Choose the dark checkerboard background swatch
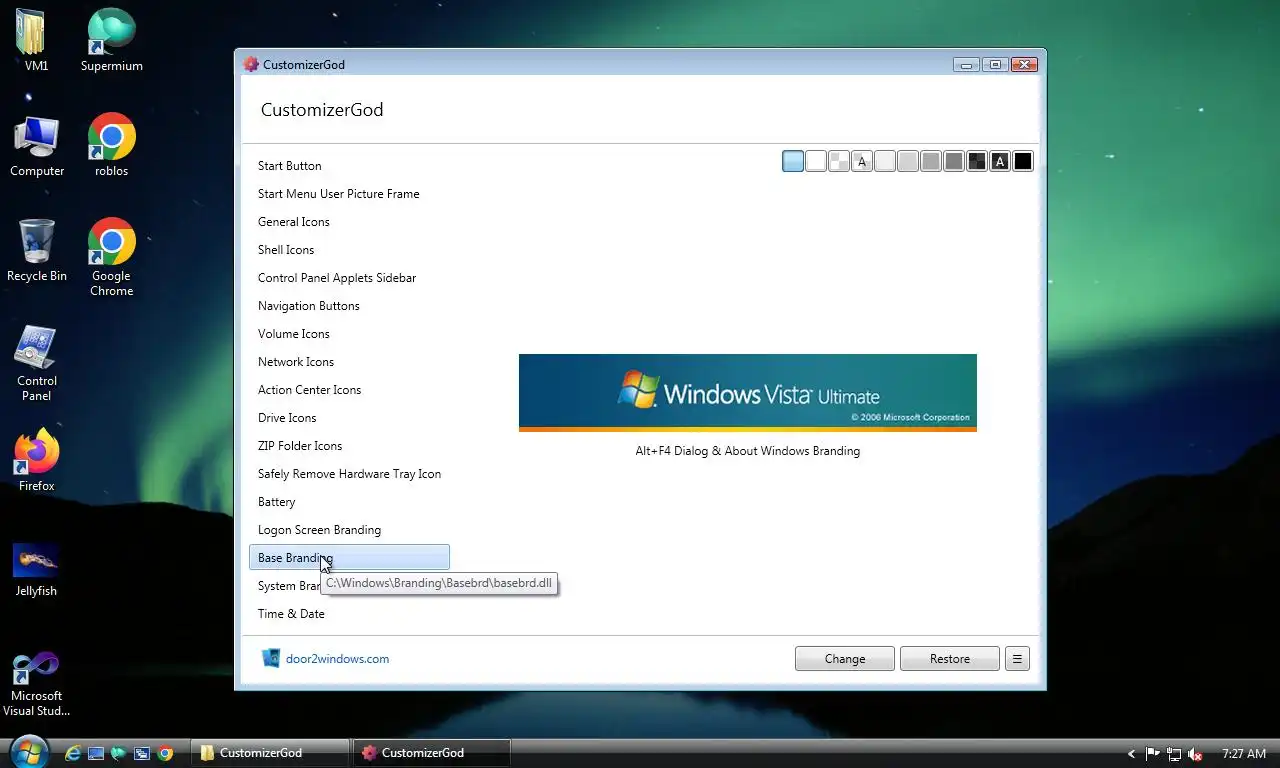 coord(977,161)
